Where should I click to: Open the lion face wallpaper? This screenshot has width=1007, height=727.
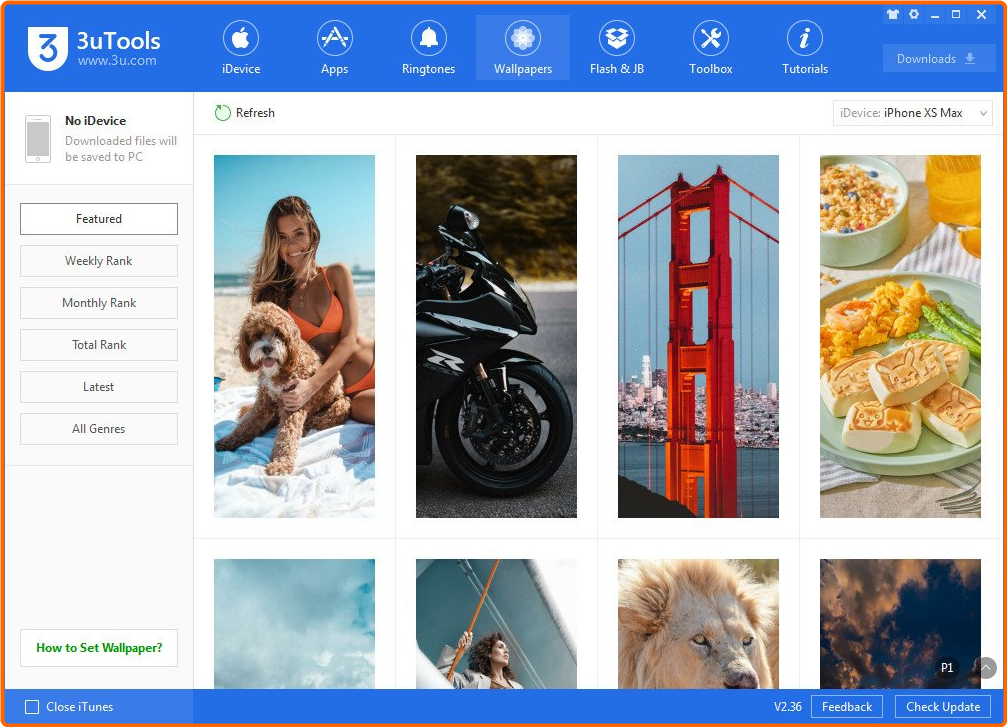click(x=698, y=624)
